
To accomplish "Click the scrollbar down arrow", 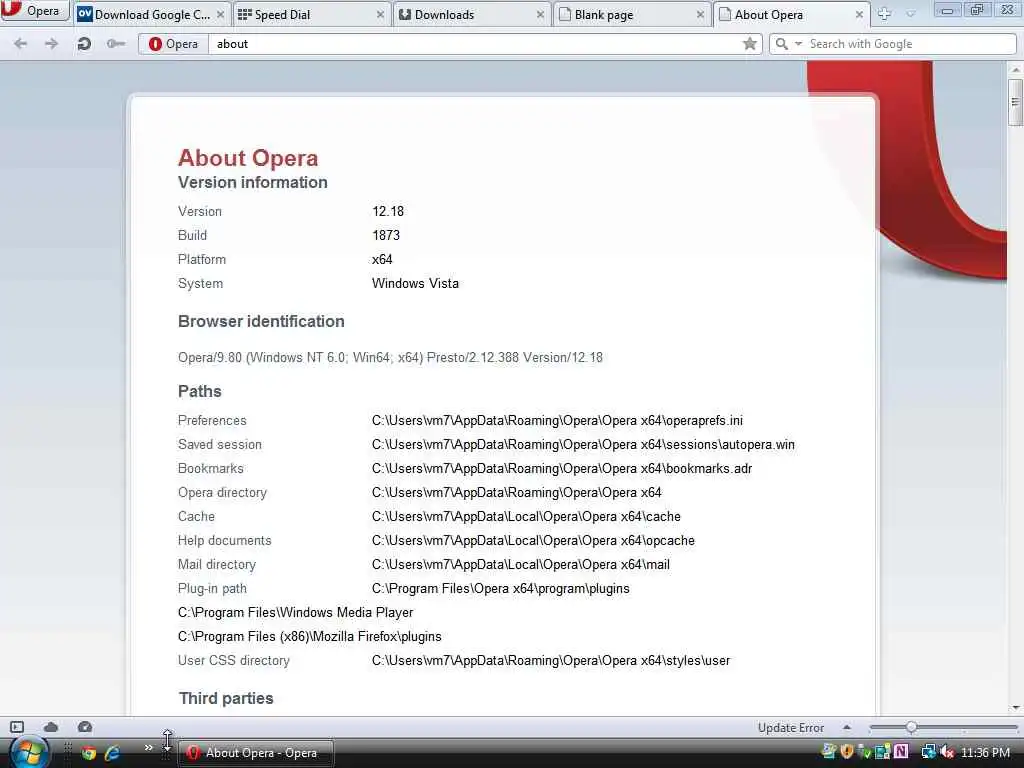I will pos(1015,708).
